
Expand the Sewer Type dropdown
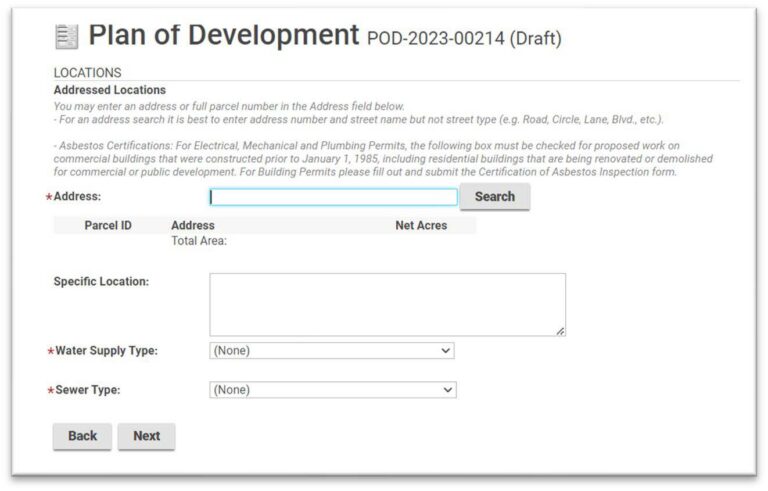333,390
